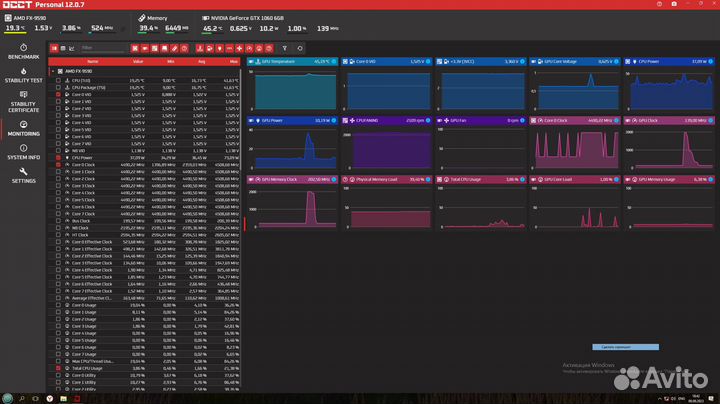The width and height of the screenshot is (720, 404).
Task: Check the Bus Clock checkbox
Action: click(x=58, y=221)
